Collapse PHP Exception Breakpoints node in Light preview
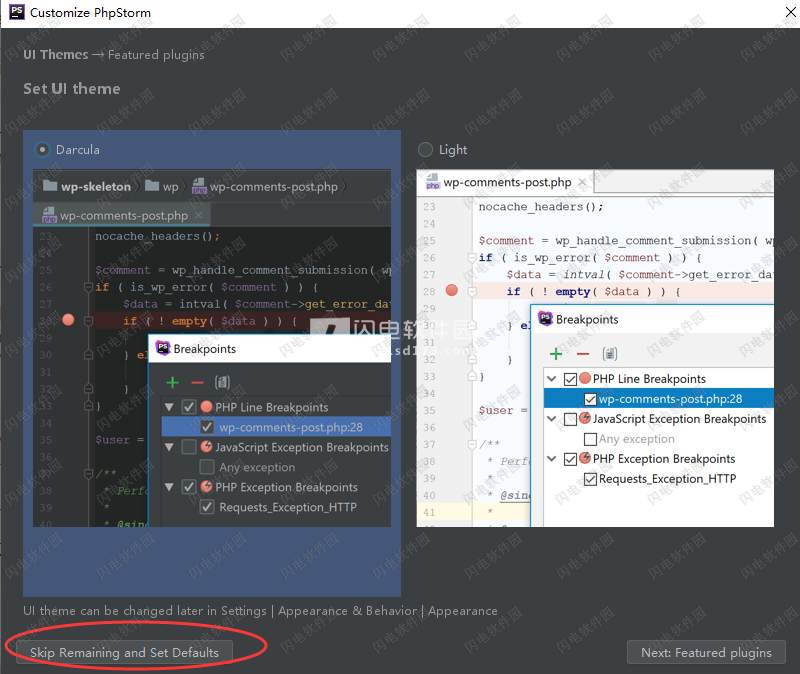This screenshot has width=800, height=674. pyautogui.click(x=552, y=458)
